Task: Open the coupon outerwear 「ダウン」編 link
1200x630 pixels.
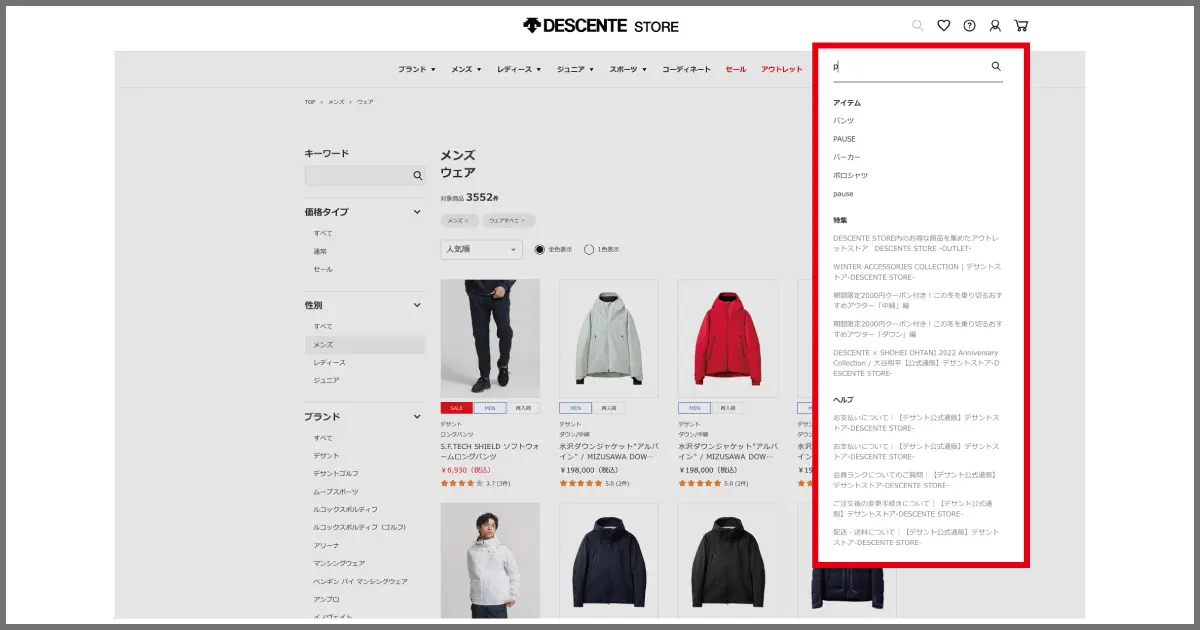Action: point(918,329)
